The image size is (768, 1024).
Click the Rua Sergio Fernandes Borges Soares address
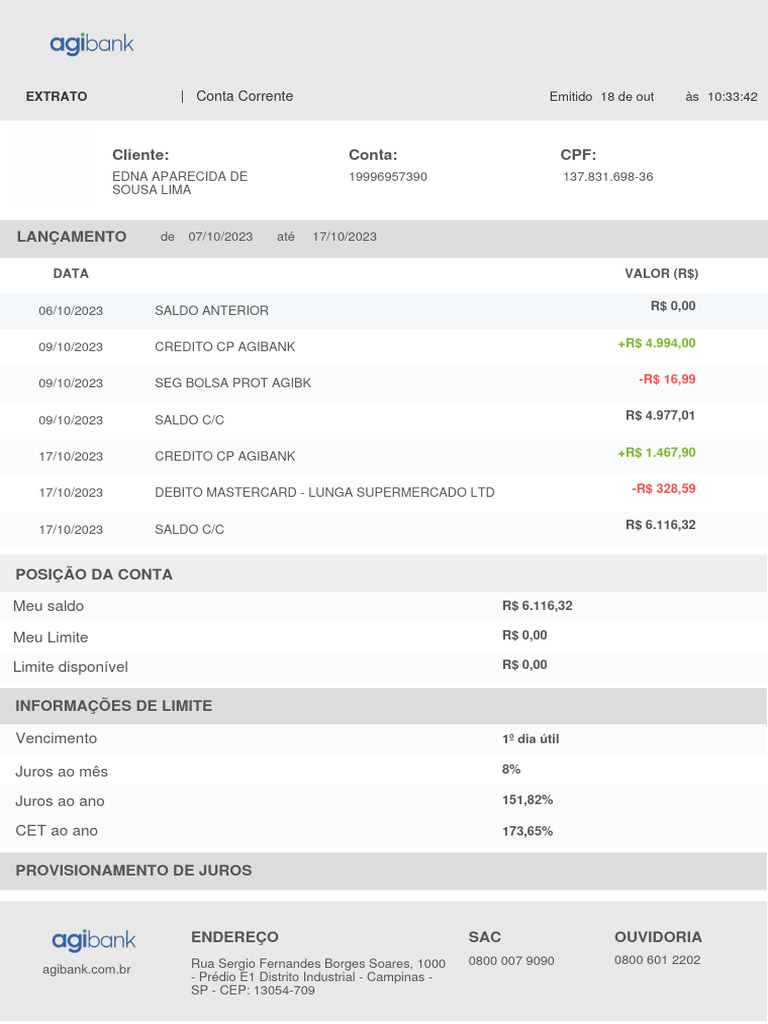[x=318, y=977]
